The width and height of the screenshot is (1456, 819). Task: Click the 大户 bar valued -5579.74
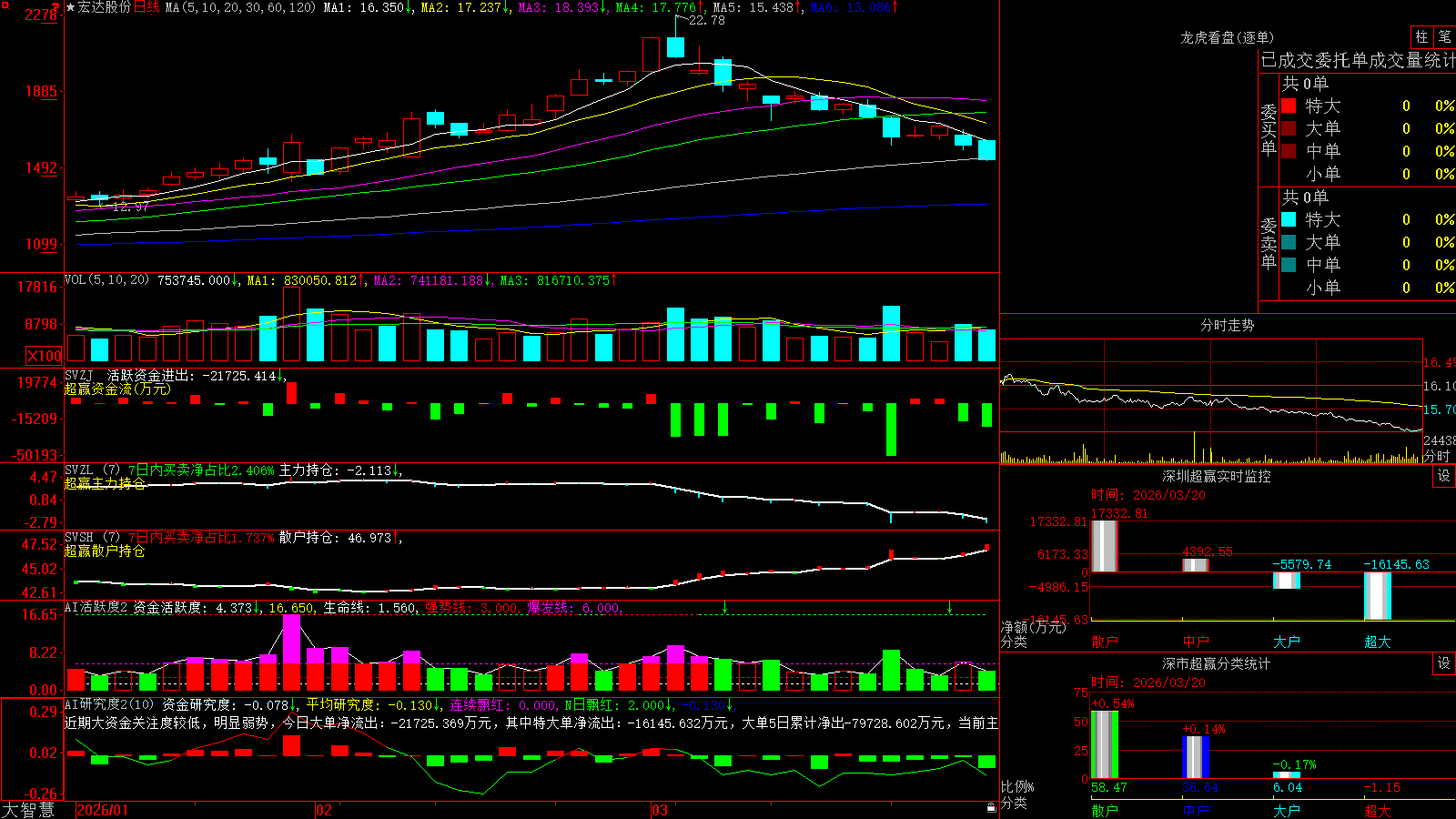click(1286, 581)
